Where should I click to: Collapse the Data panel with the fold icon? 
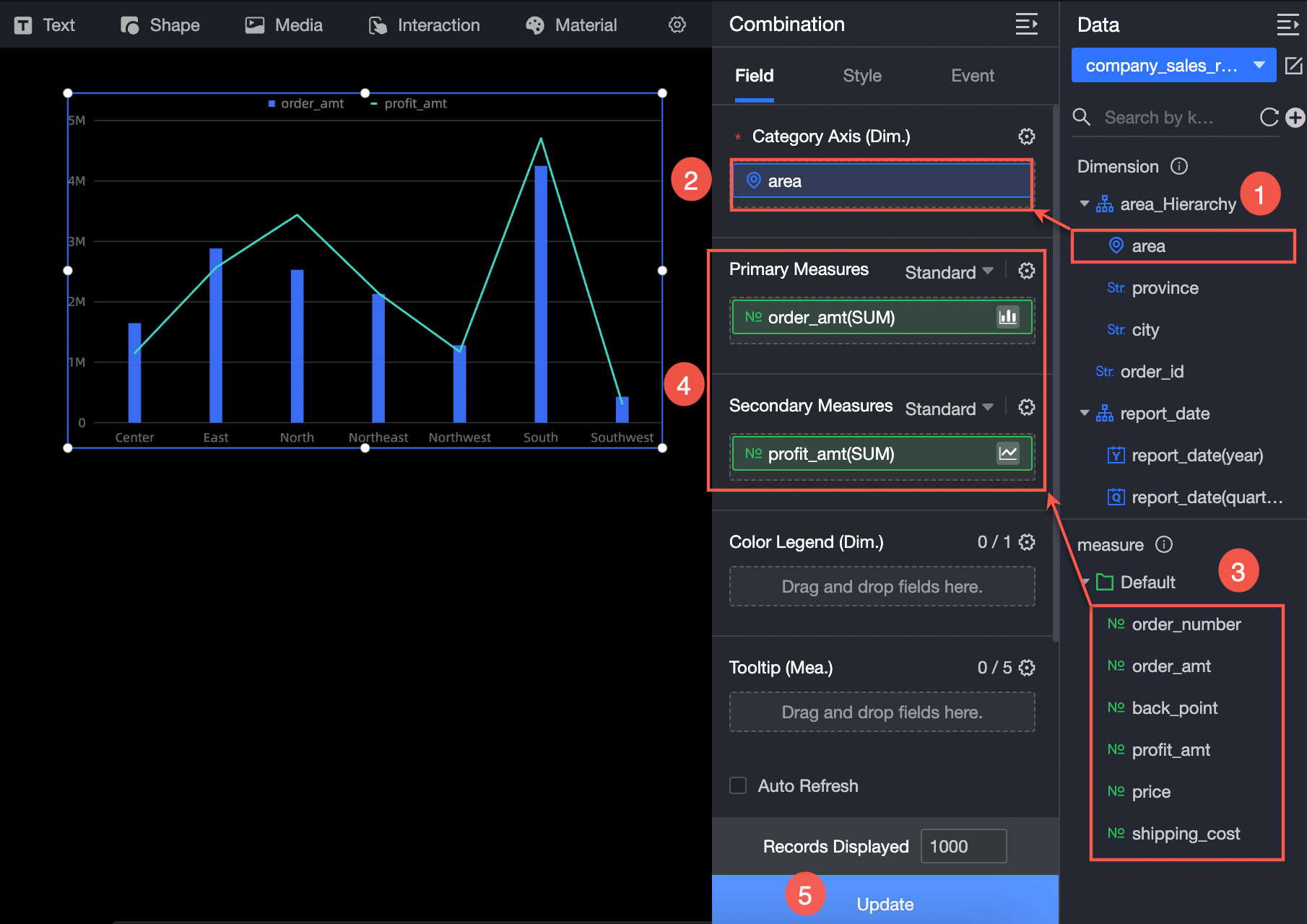click(1288, 25)
